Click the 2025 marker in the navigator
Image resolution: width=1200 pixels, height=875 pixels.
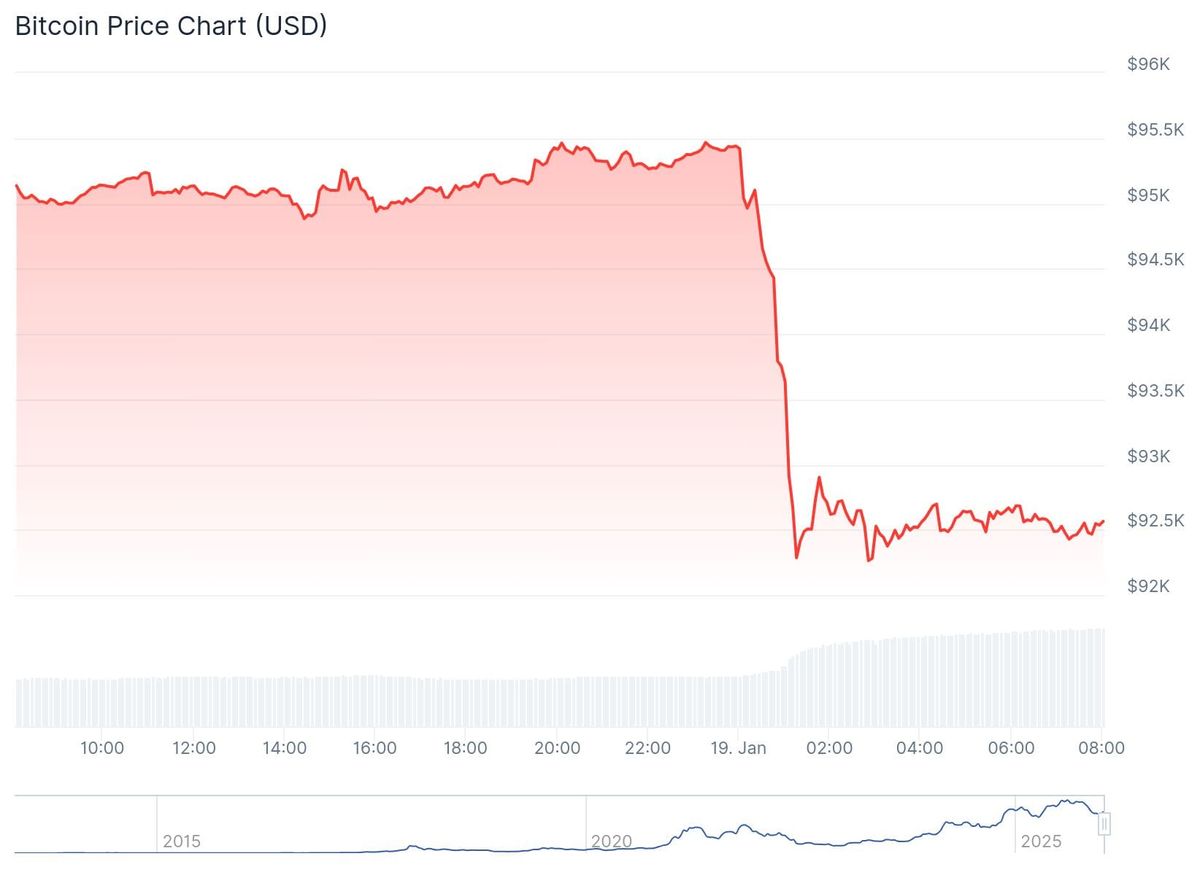(1041, 841)
